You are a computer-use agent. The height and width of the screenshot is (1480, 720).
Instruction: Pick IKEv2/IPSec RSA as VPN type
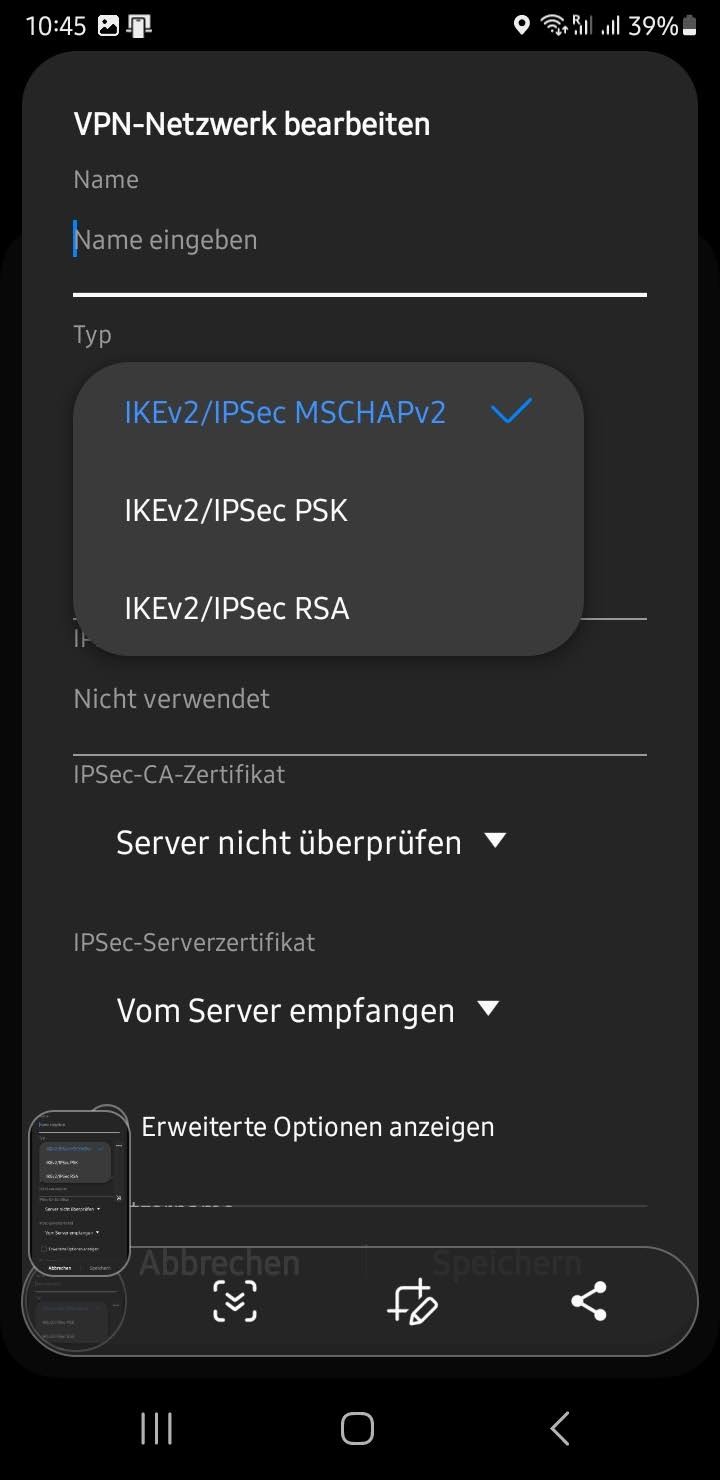point(237,608)
